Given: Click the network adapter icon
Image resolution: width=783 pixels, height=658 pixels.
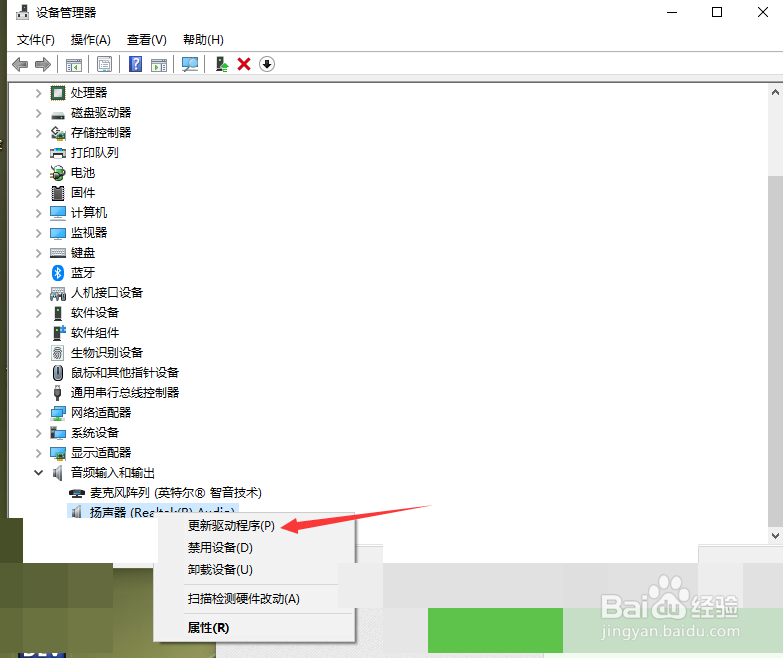Looking at the screenshot, I should click(58, 413).
